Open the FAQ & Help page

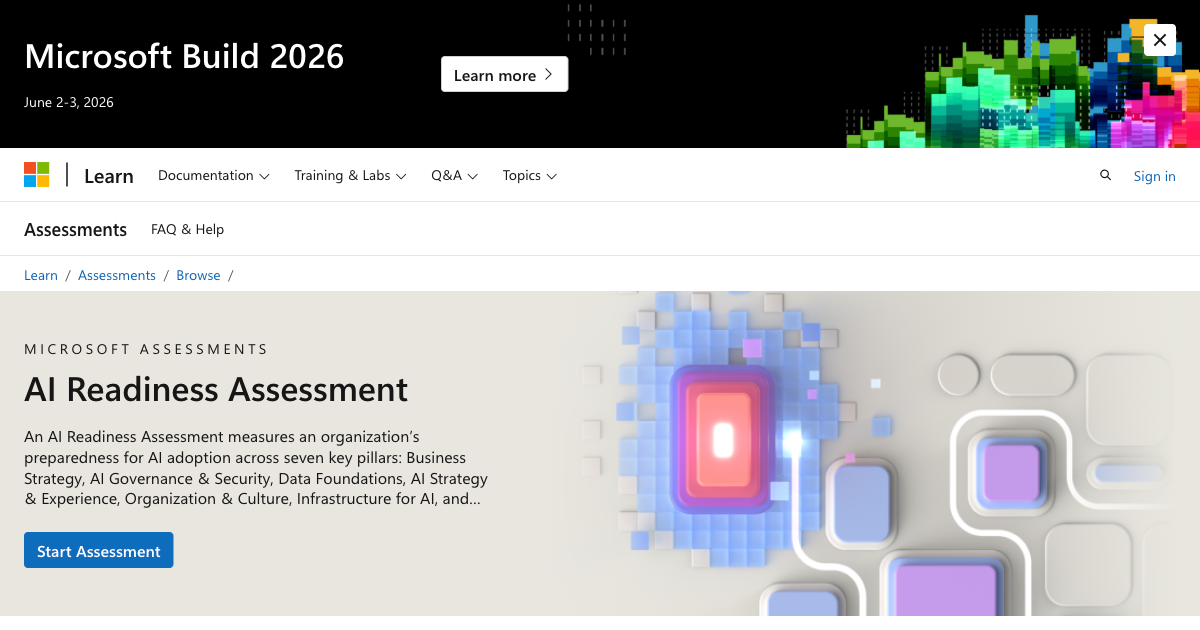(188, 229)
